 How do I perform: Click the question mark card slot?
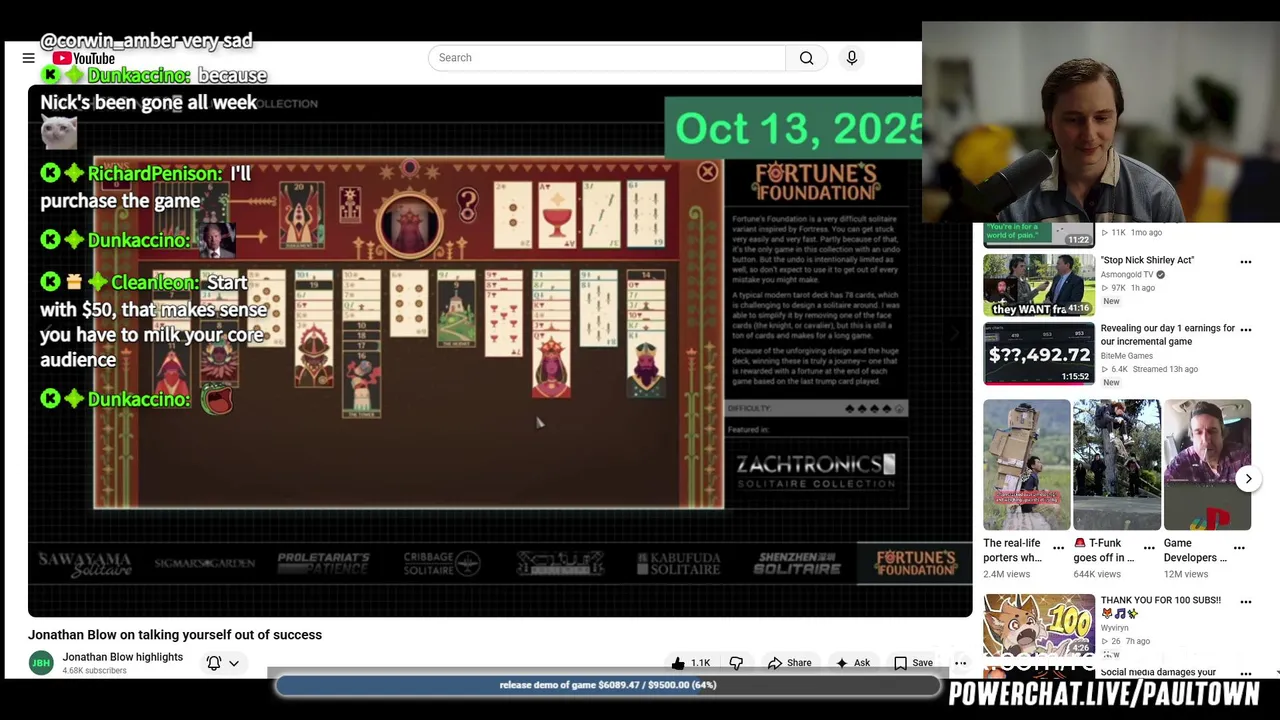(x=467, y=205)
